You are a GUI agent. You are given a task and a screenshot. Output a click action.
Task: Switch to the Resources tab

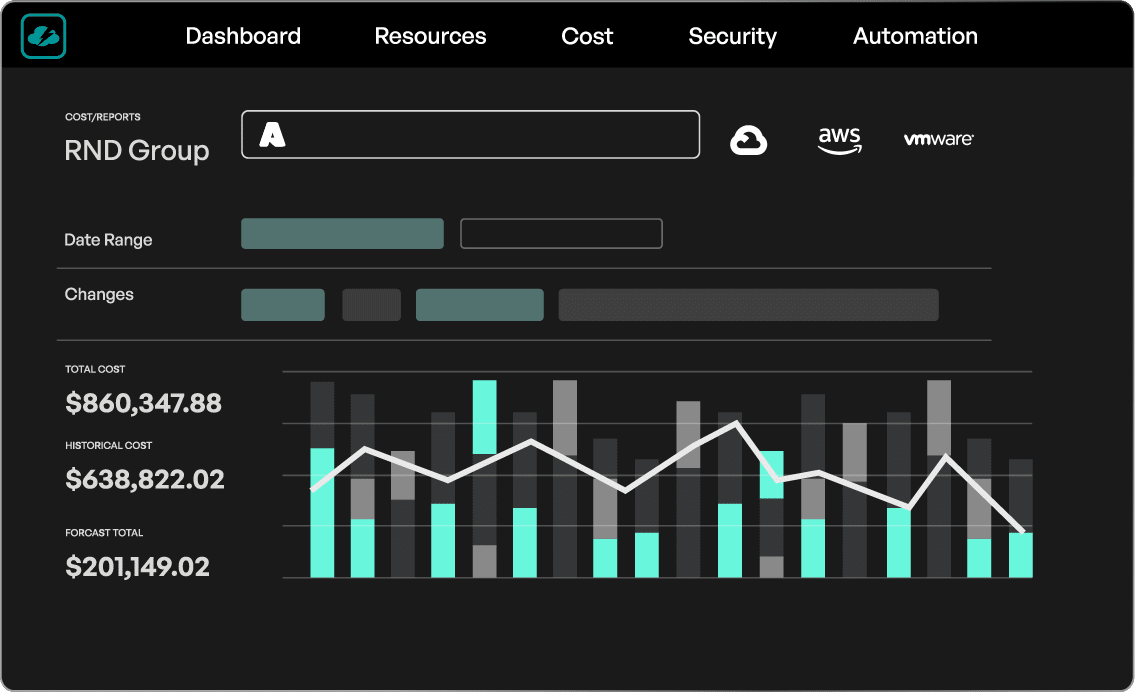tap(430, 36)
